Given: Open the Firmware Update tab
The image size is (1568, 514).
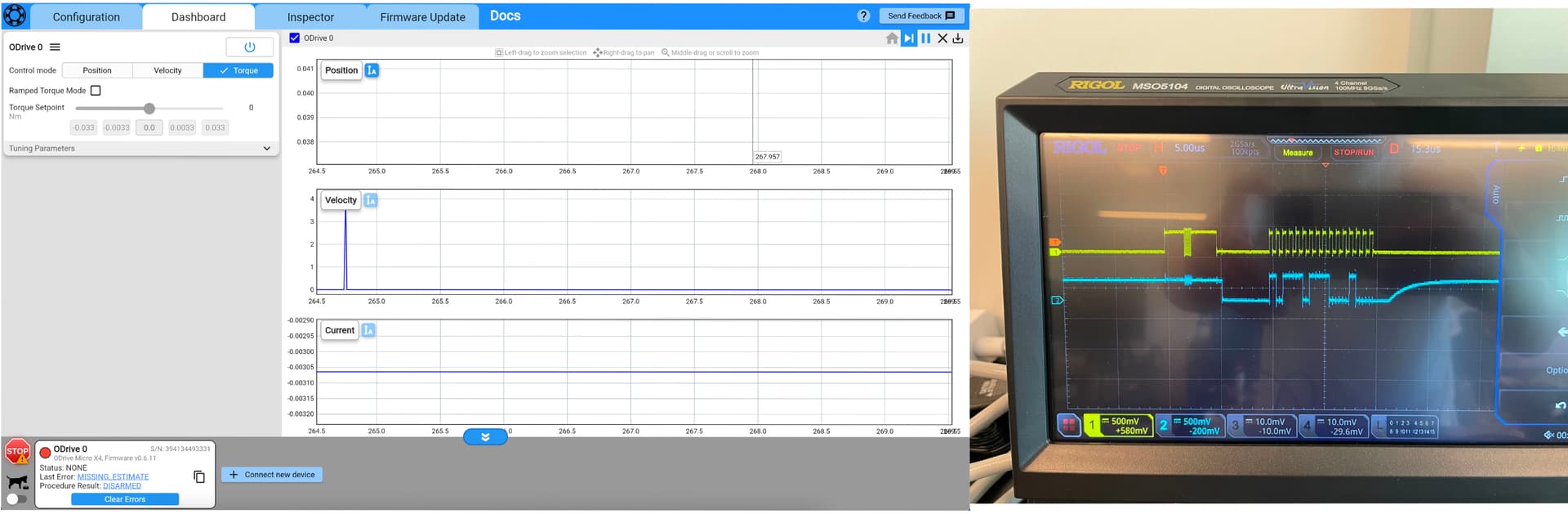Looking at the screenshot, I should pos(422,16).
